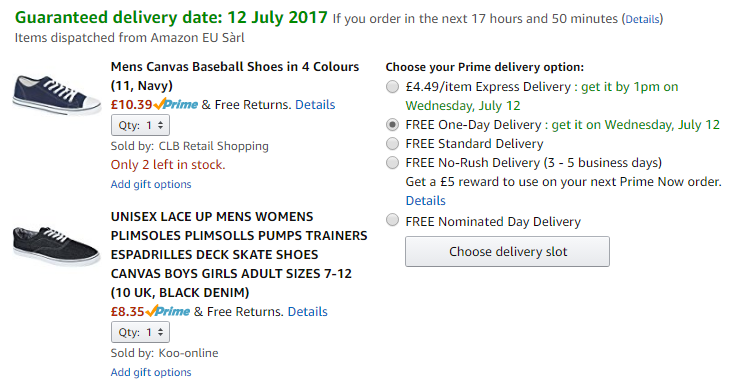Select FREE No-Rush Delivery radio button
750x390 pixels.
click(392, 163)
